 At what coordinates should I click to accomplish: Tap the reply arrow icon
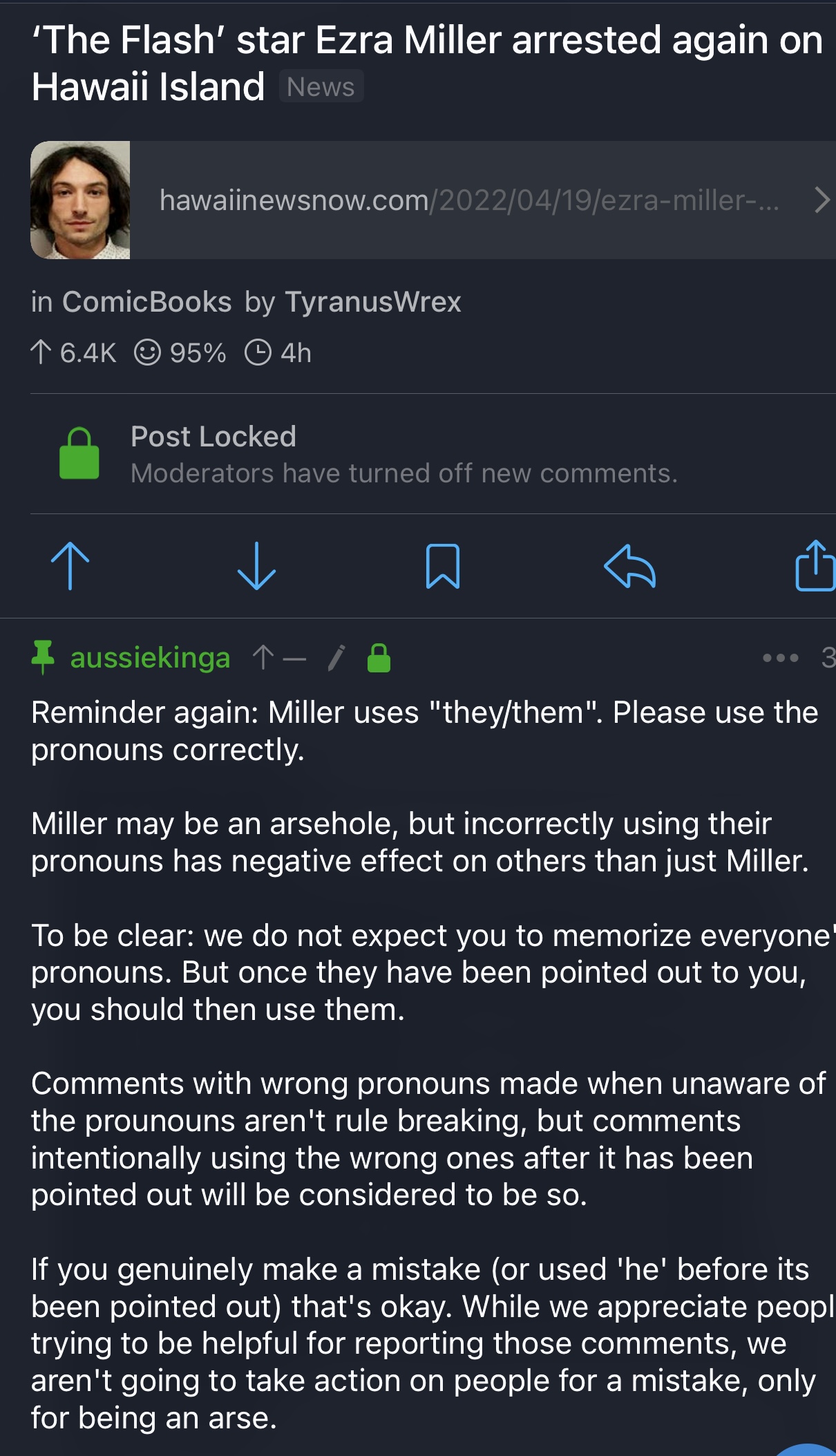click(x=629, y=566)
